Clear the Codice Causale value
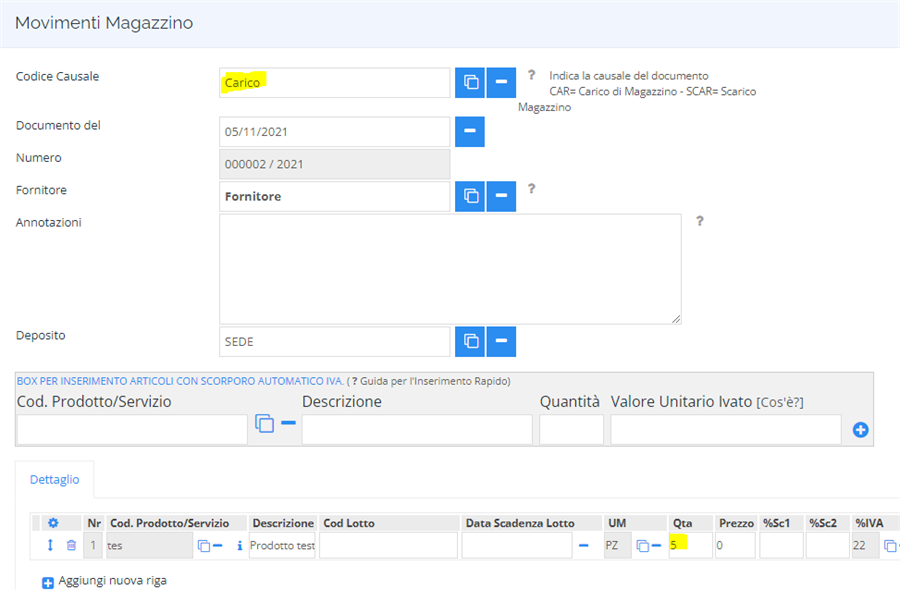 click(x=501, y=83)
